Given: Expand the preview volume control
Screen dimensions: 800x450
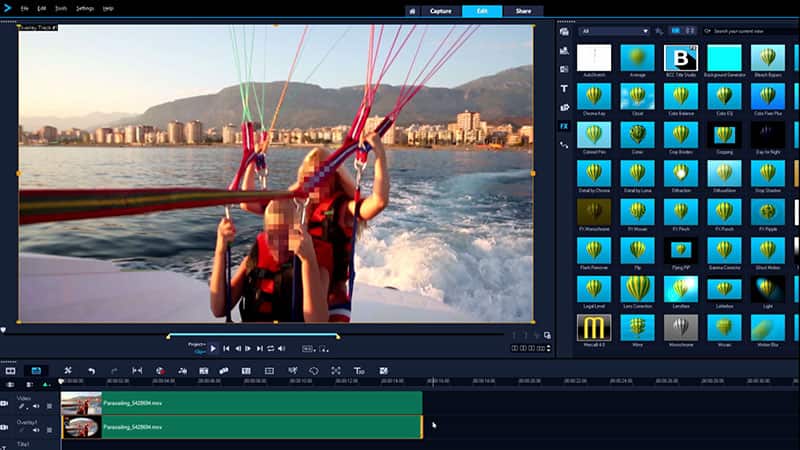Looking at the screenshot, I should (x=282, y=348).
